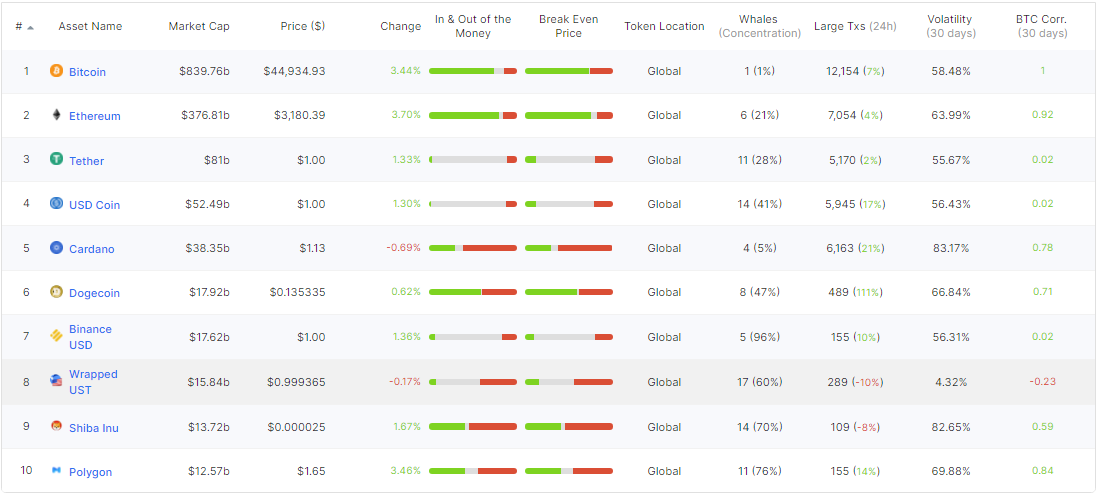Click Wrapped UST's Break Even Price bar
Screen dimensions: 1097x495
(569, 382)
